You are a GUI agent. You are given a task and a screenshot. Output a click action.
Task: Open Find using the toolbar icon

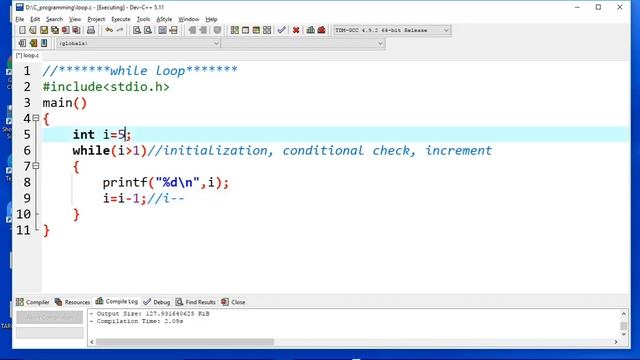pos(137,30)
